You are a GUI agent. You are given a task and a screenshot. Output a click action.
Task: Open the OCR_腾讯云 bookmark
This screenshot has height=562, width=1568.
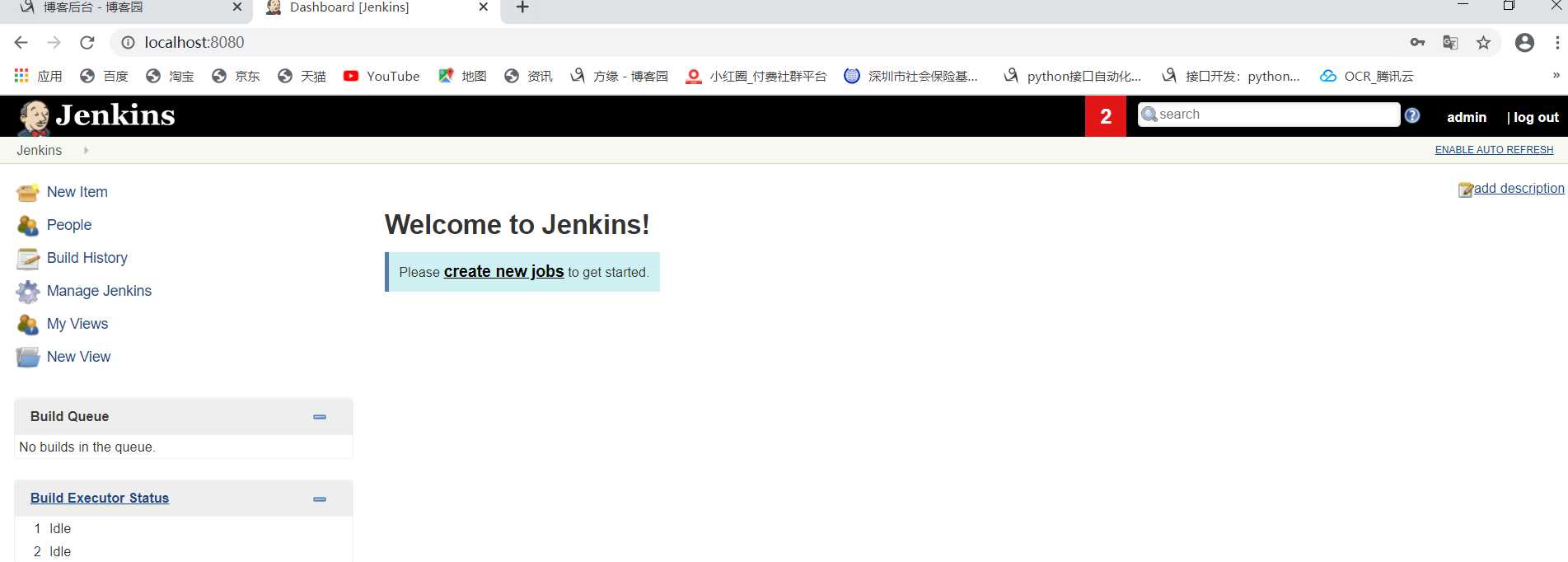pyautogui.click(x=1367, y=76)
